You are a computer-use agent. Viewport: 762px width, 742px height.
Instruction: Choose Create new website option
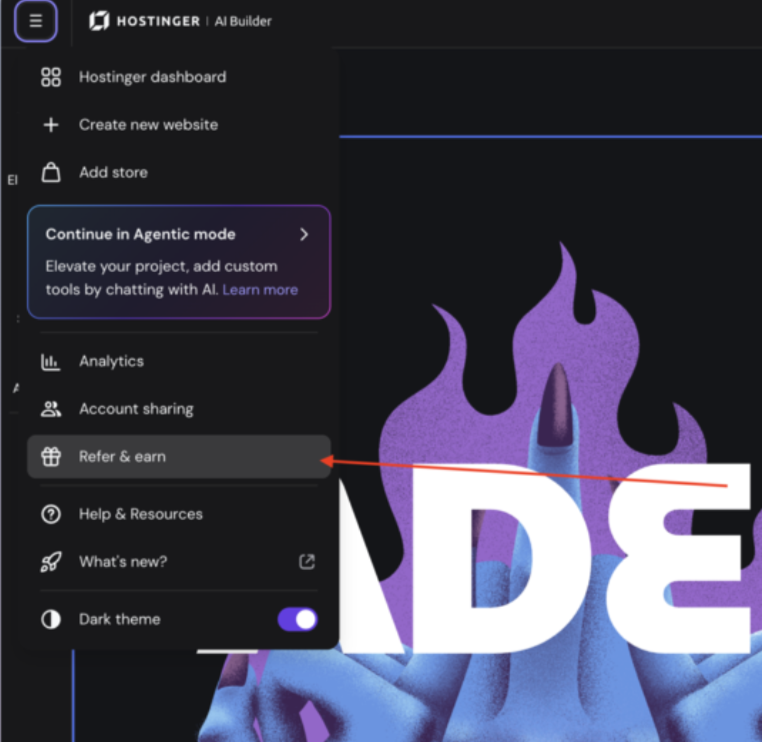click(179, 125)
